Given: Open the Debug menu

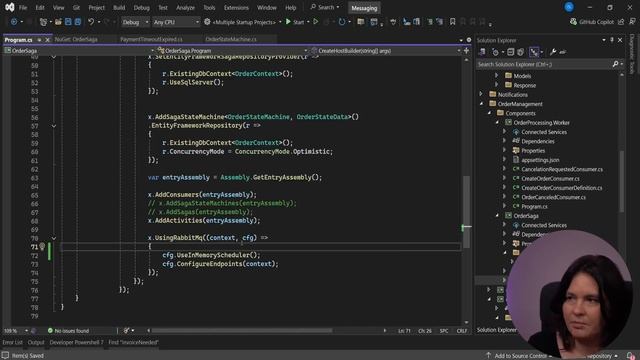Looking at the screenshot, I should 141,7.
